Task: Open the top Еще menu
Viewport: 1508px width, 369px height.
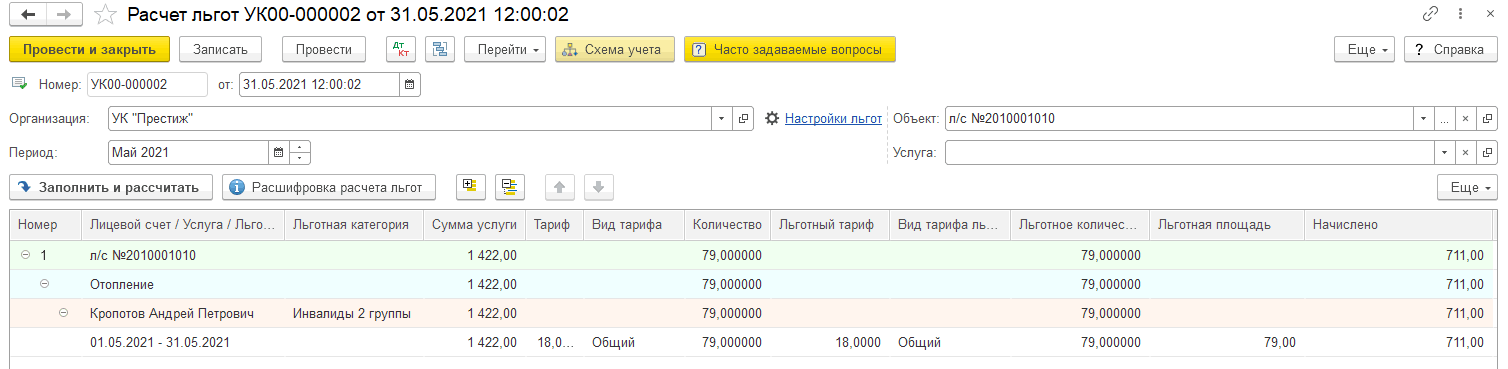Action: [1364, 49]
